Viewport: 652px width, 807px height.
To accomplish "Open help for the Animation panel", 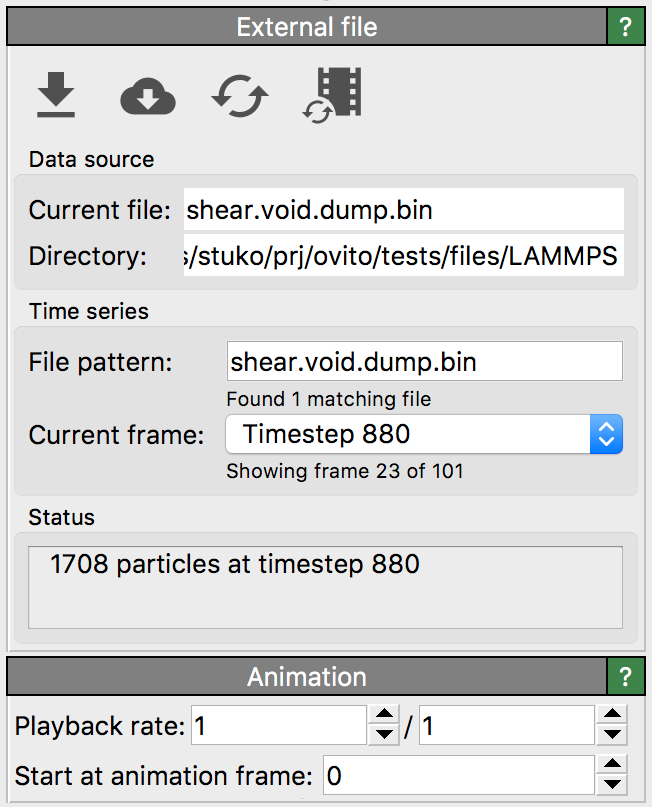I will [x=626, y=678].
